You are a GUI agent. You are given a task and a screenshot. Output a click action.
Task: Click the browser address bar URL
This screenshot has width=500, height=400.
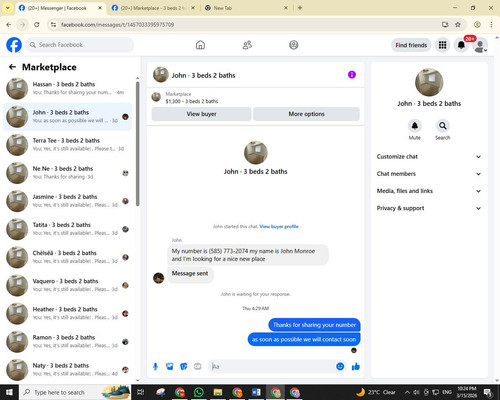tap(117, 24)
